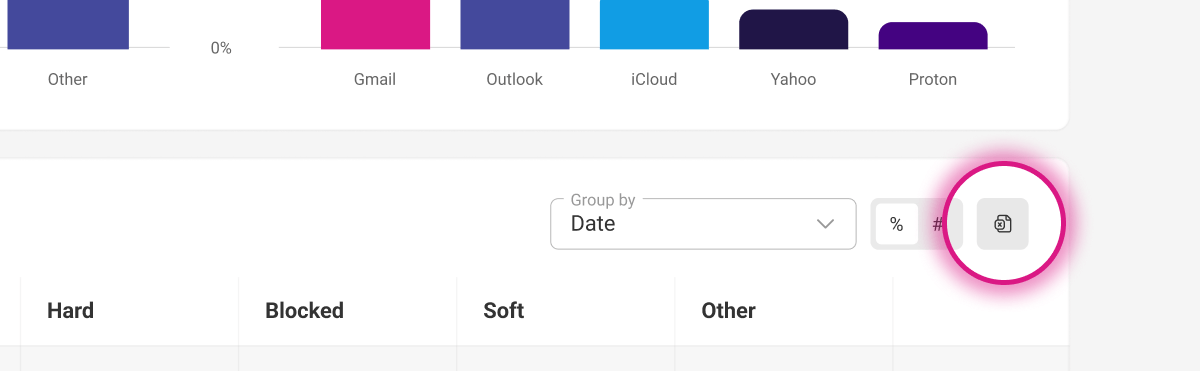Click the Outlook axis label
Viewport: 1200px width, 371px height.
pyautogui.click(x=515, y=79)
